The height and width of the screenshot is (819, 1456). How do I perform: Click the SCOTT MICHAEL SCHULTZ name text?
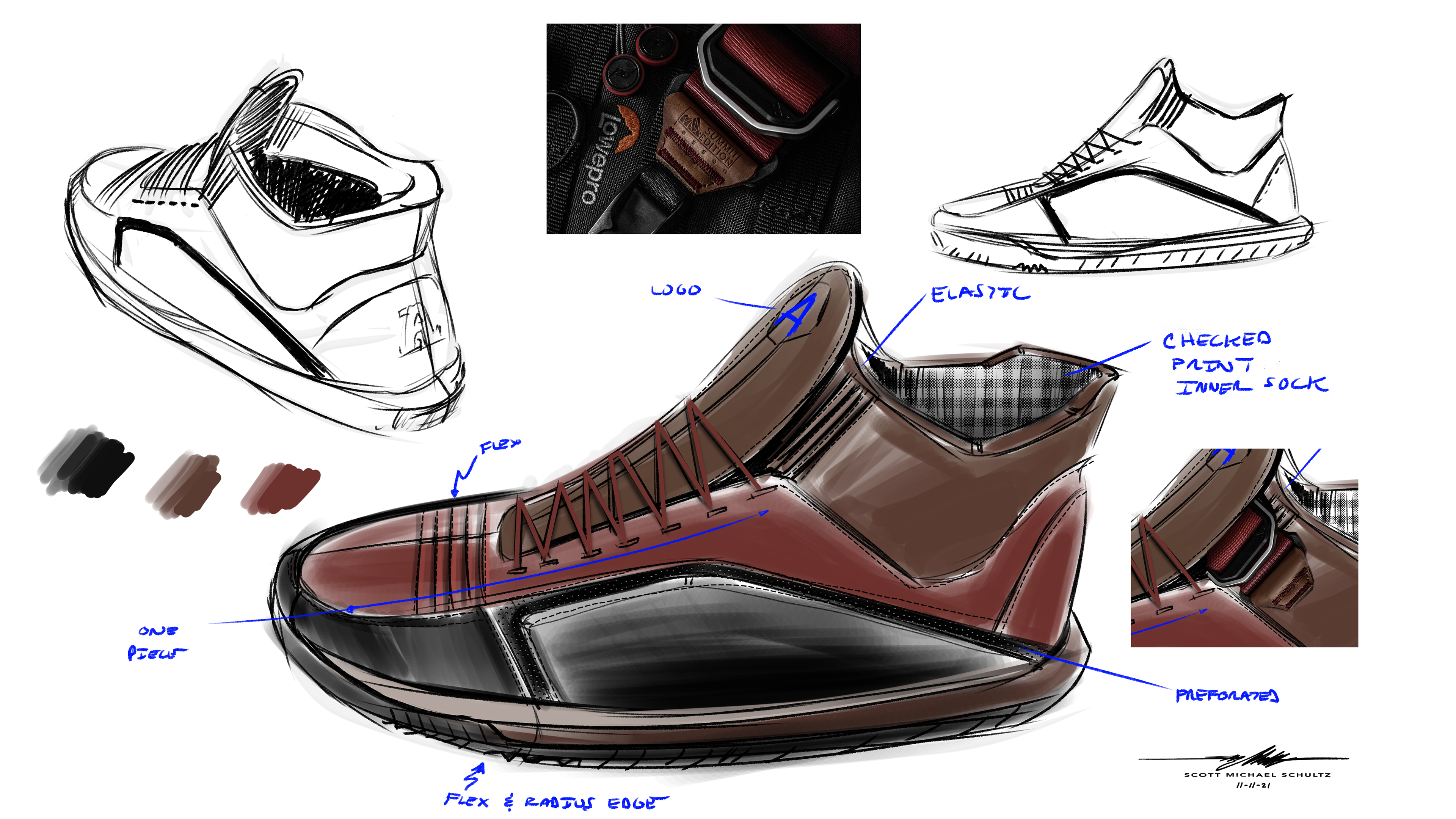[x=1257, y=775]
